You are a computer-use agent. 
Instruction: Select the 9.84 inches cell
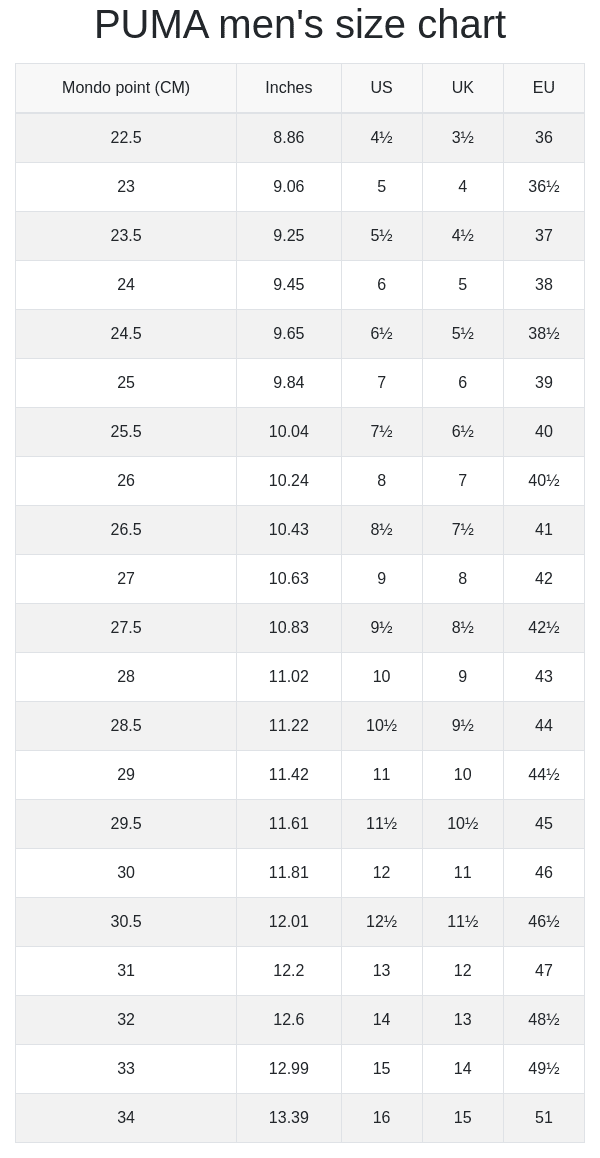point(289,383)
